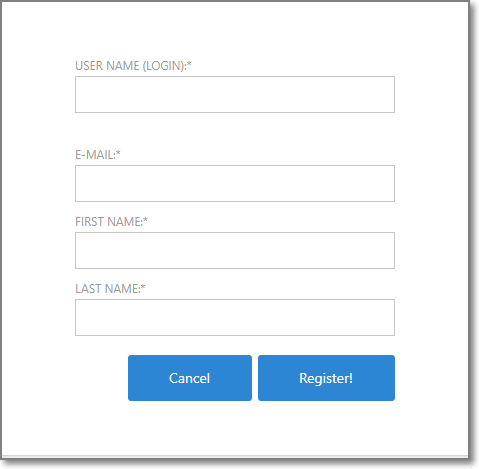Set focus on the given name box
This screenshot has width=479, height=469.
235,250
